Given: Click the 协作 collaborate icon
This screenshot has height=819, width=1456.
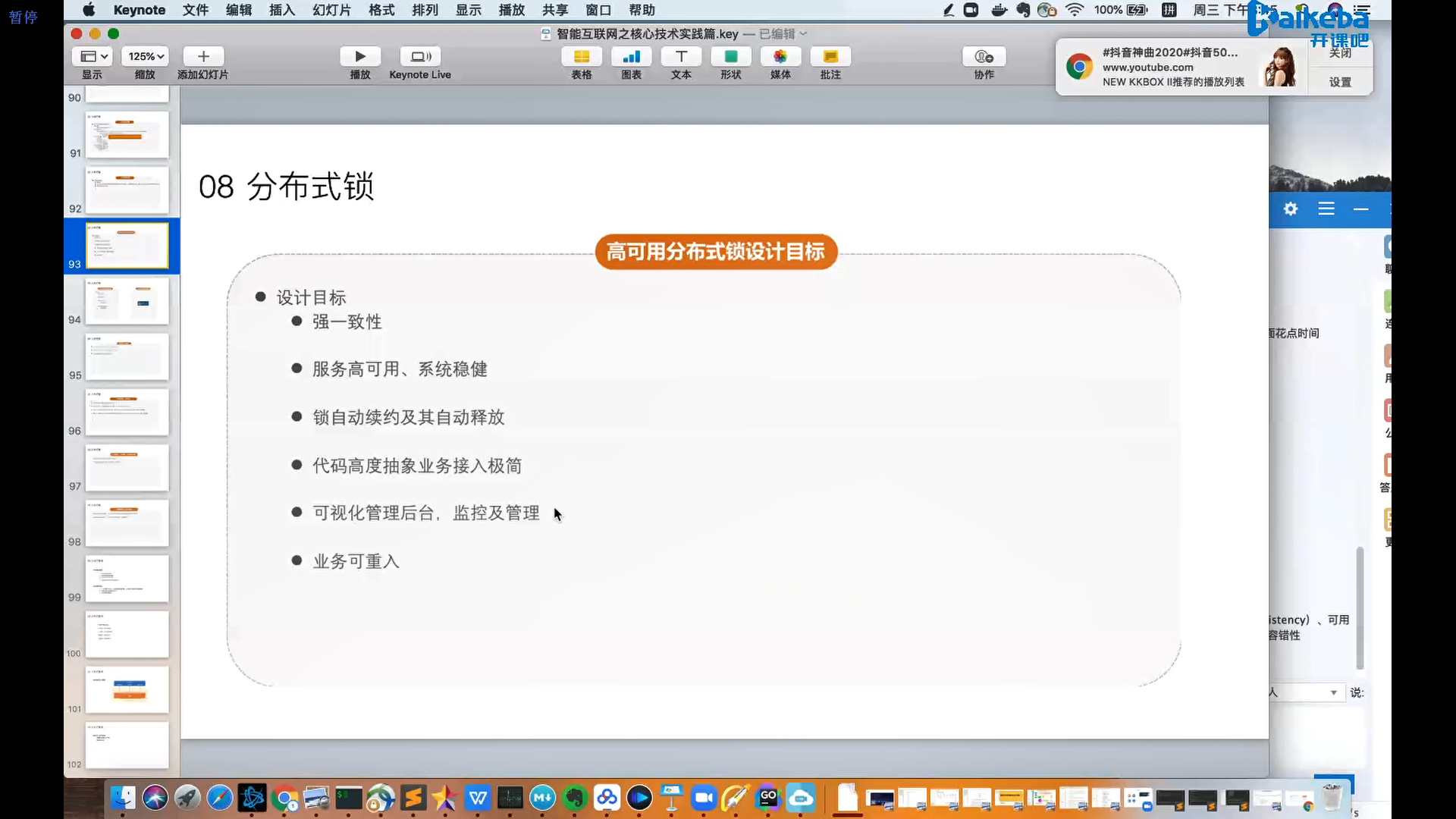Looking at the screenshot, I should (x=984, y=57).
